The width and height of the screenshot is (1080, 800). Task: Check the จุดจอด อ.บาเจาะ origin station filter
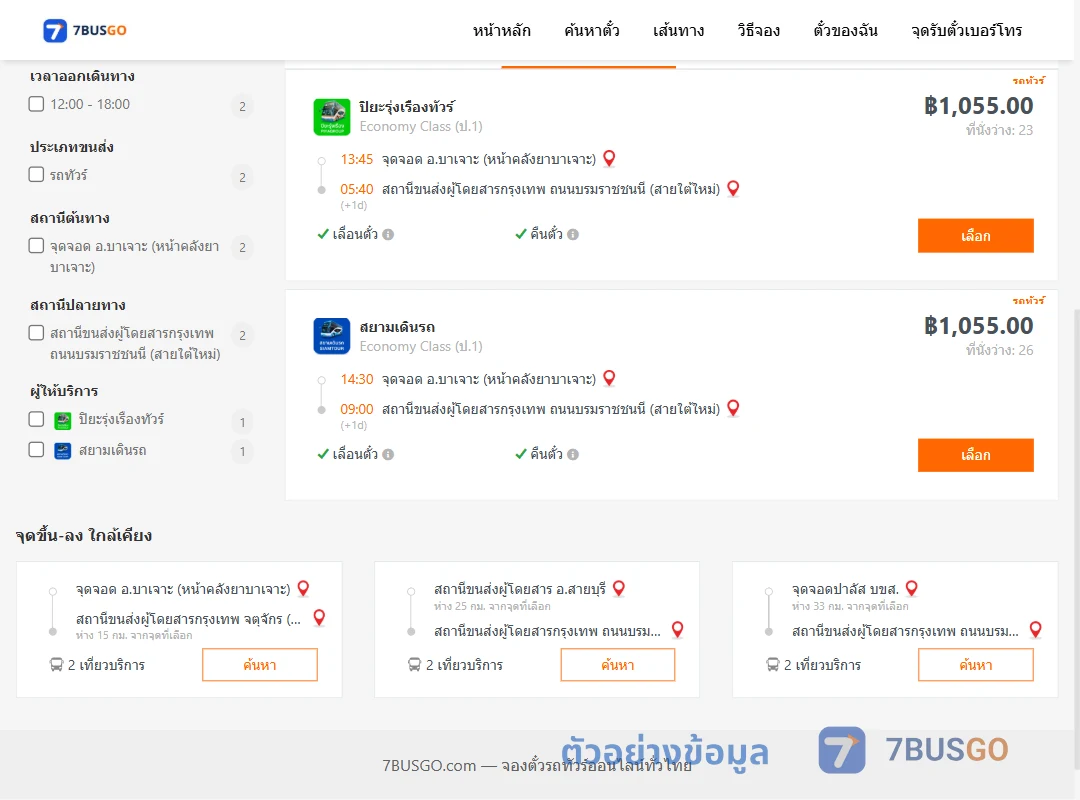37,245
